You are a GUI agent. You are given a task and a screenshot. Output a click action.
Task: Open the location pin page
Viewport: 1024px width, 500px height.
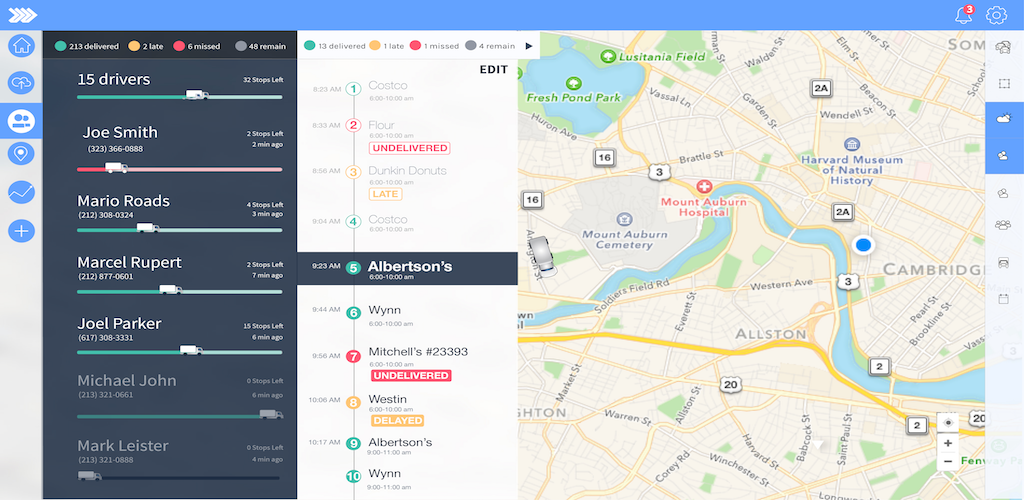click(22, 154)
